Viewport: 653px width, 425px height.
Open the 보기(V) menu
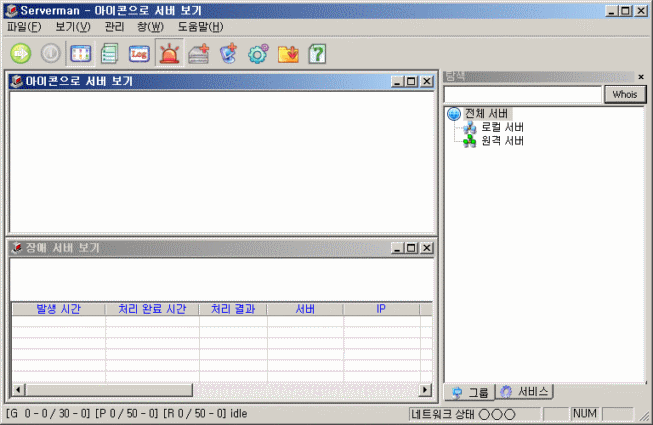tap(72, 27)
